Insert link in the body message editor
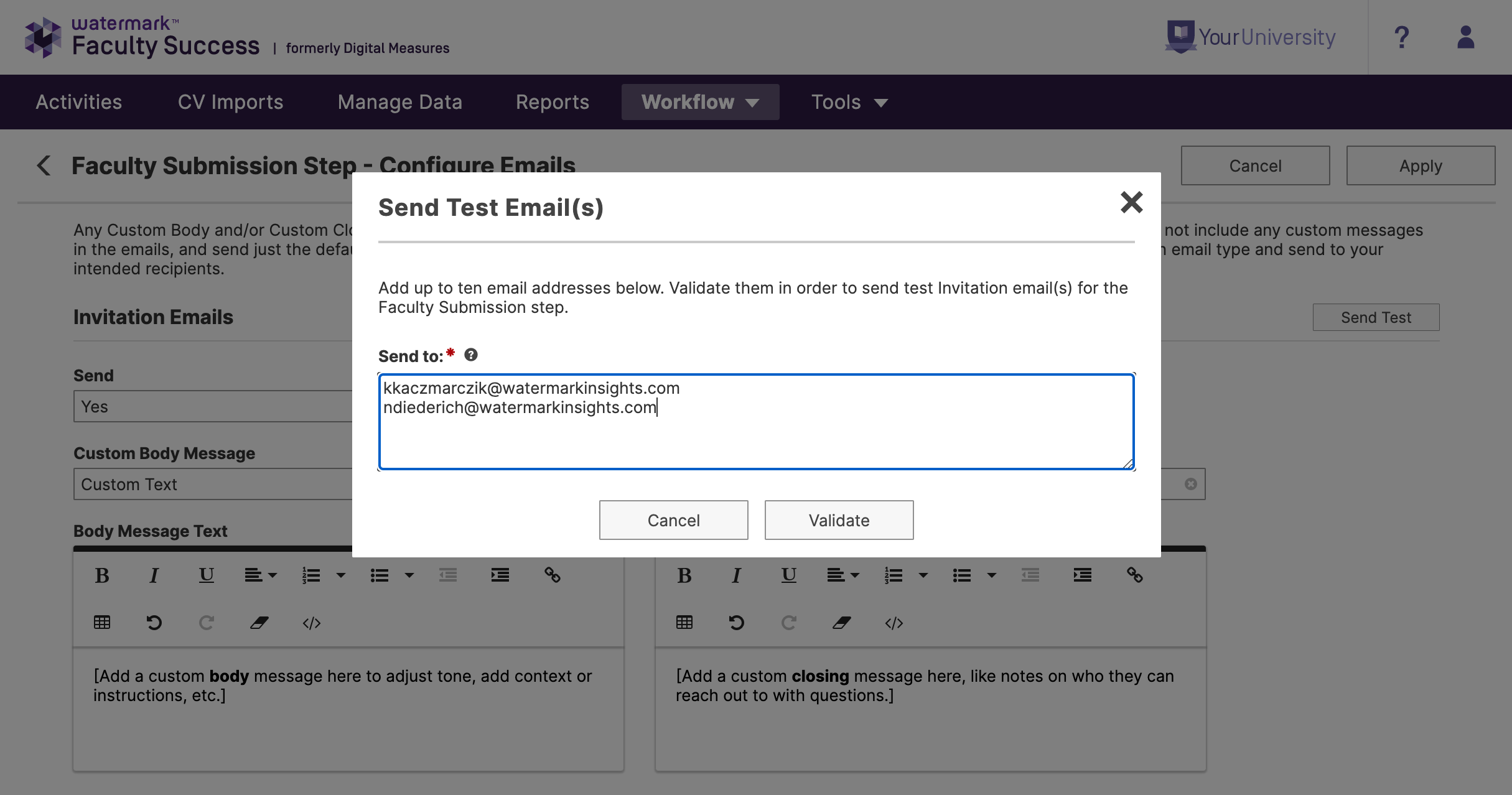1512x795 pixels. pyautogui.click(x=553, y=575)
